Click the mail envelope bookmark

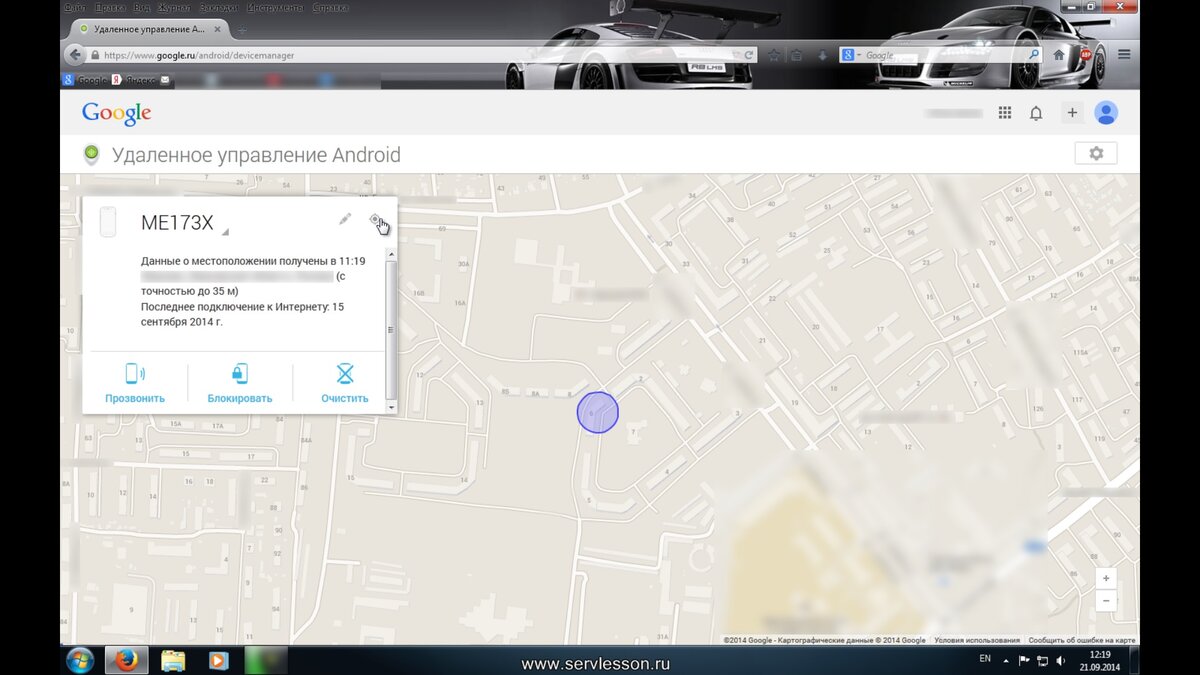(165, 80)
